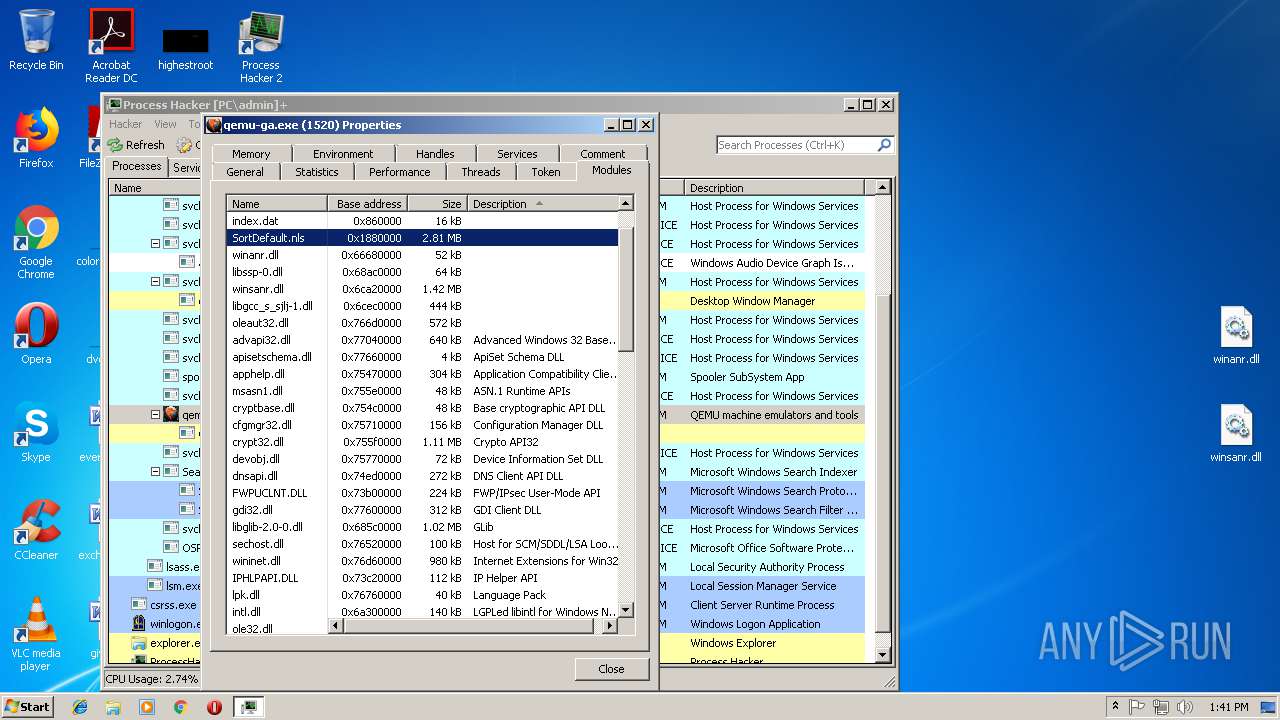Sort modules by Base address column
The image size is (1280, 720).
point(368,204)
